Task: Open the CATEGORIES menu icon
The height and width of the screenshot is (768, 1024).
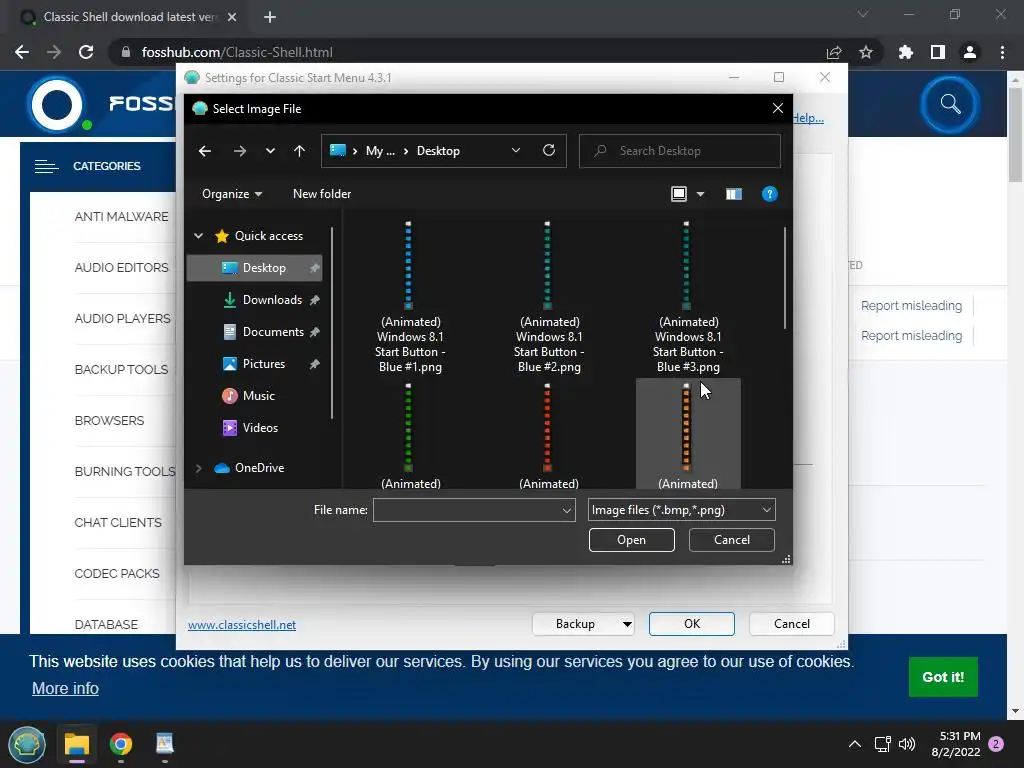Action: point(46,167)
